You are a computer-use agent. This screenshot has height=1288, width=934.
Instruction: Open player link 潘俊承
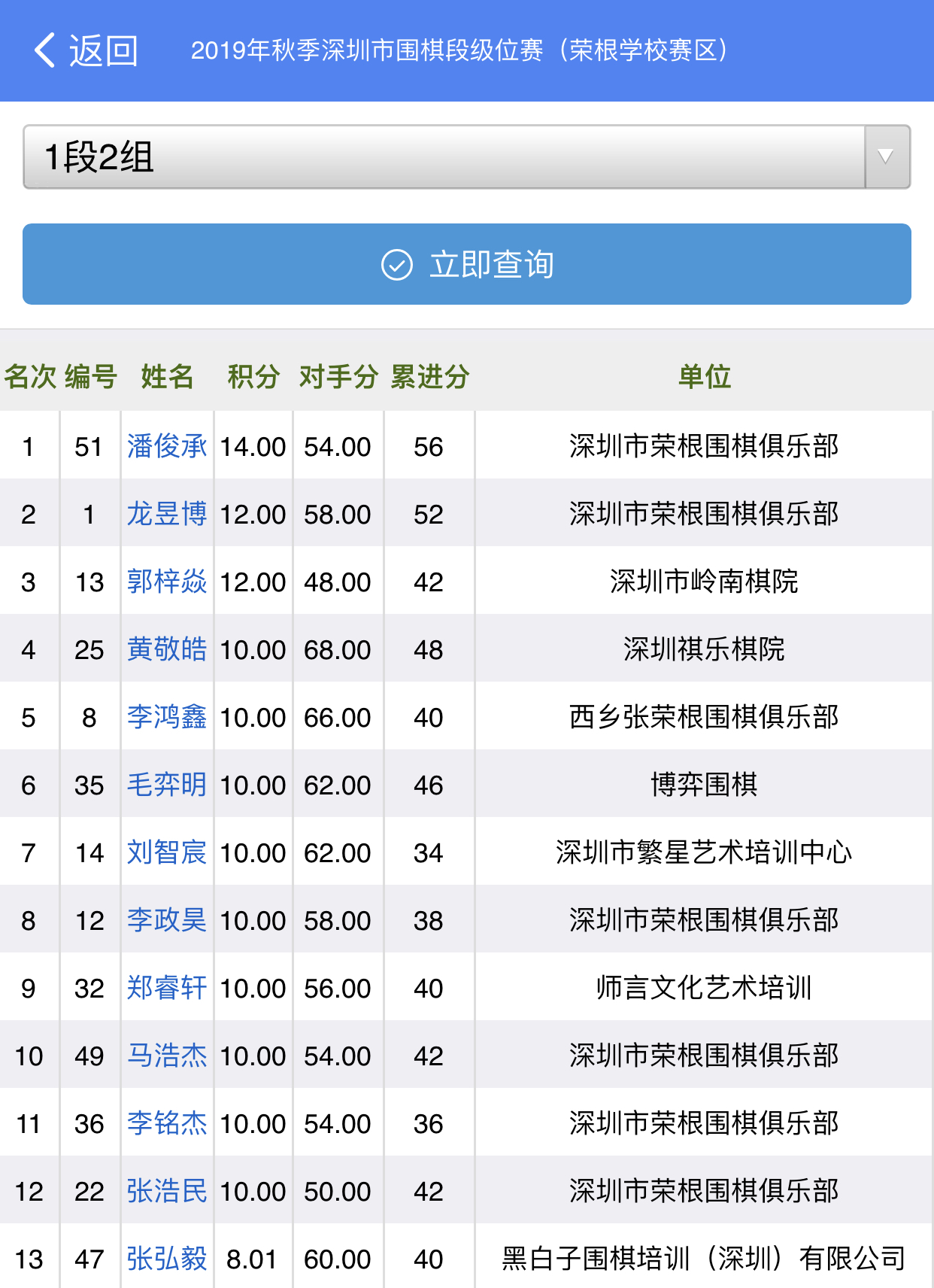pos(167,446)
